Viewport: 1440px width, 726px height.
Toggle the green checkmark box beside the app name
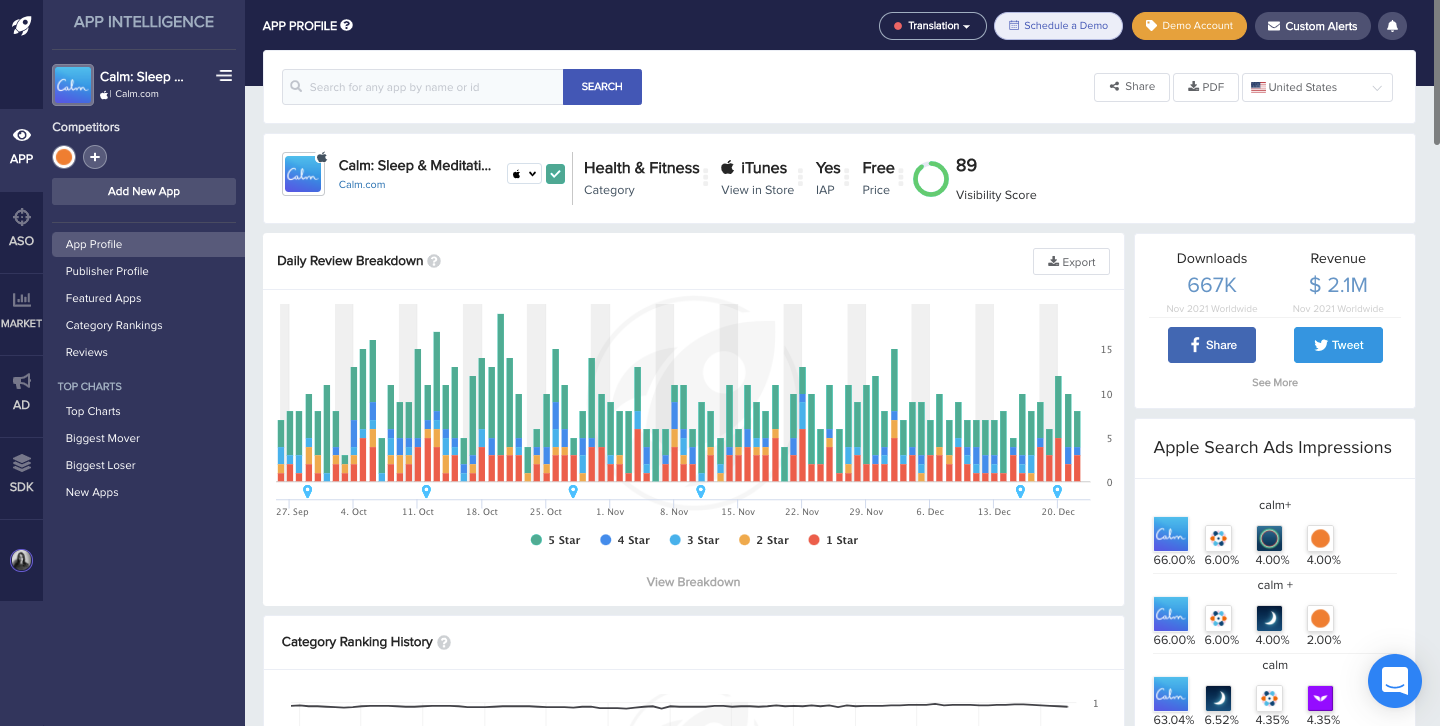555,173
